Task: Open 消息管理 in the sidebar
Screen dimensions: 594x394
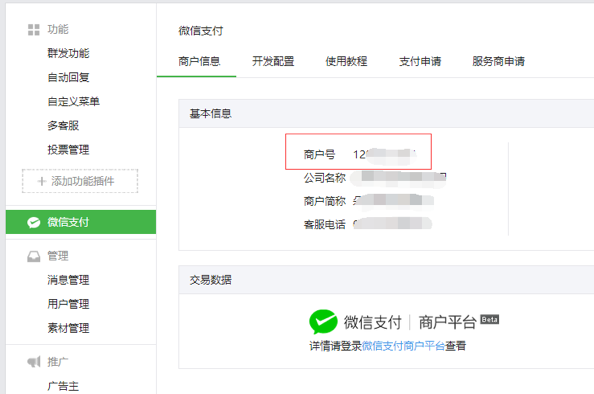Action: (x=69, y=280)
